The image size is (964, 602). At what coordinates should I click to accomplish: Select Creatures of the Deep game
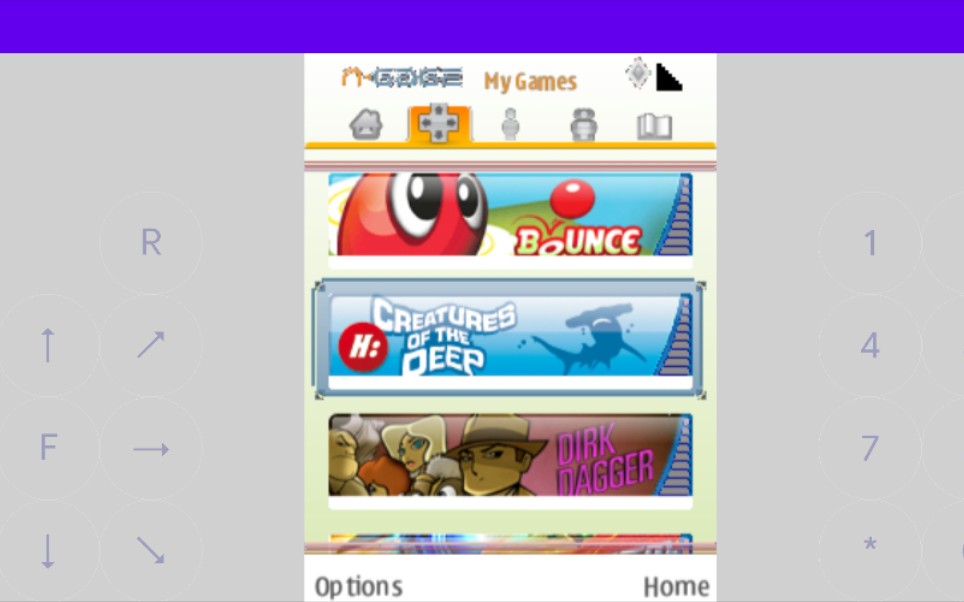510,336
